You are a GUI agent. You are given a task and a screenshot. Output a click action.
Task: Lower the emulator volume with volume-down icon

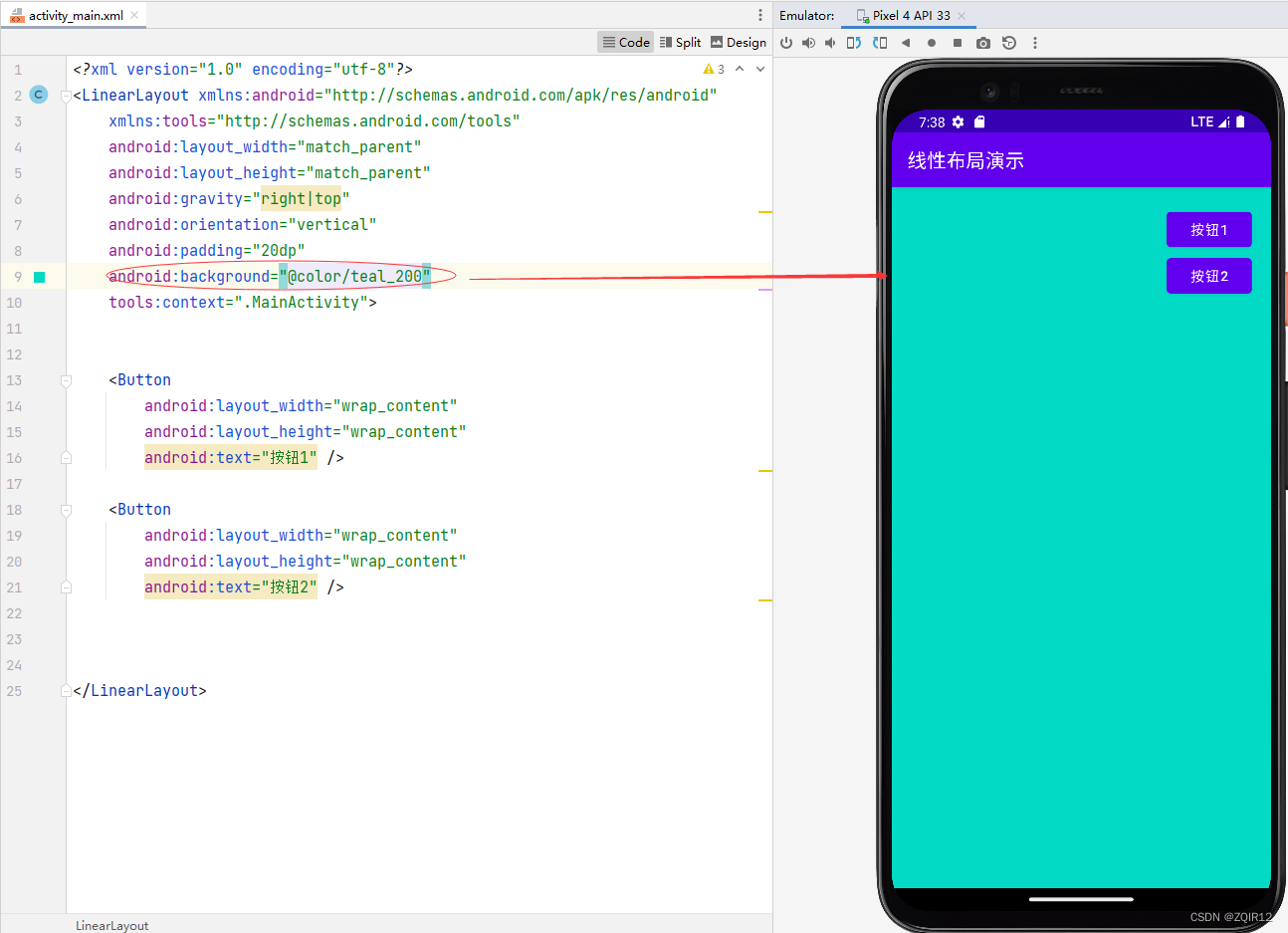click(x=830, y=43)
